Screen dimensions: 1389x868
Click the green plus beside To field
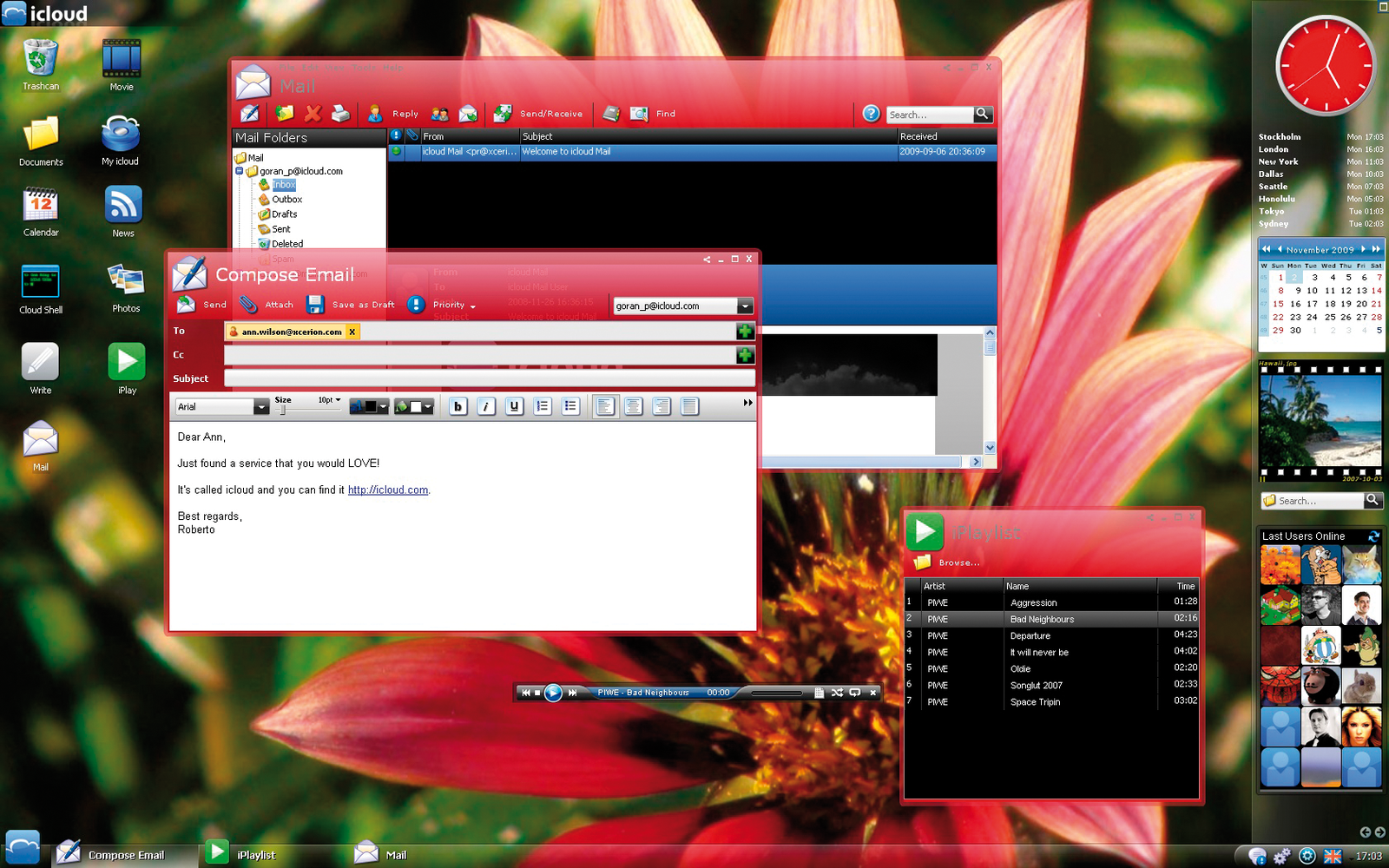(745, 331)
